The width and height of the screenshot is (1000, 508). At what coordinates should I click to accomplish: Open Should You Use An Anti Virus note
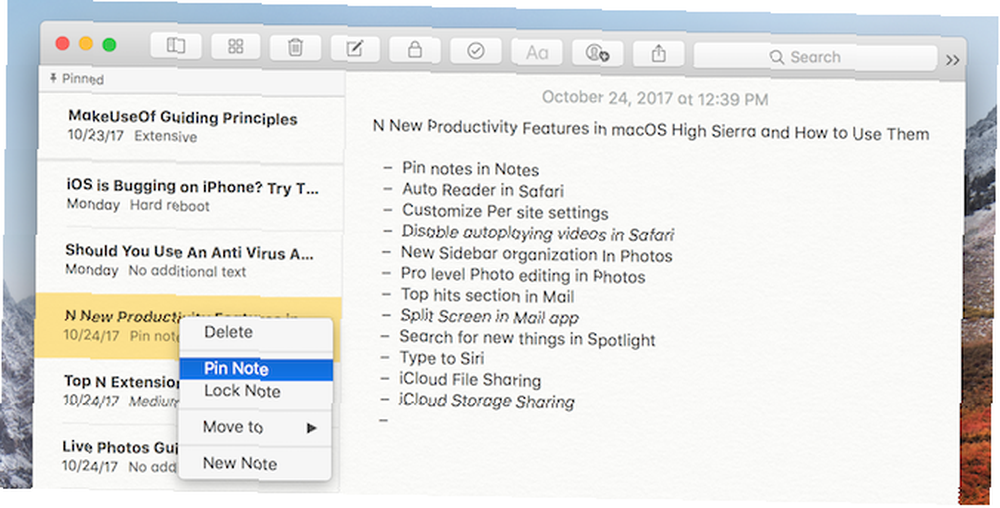[x=189, y=261]
